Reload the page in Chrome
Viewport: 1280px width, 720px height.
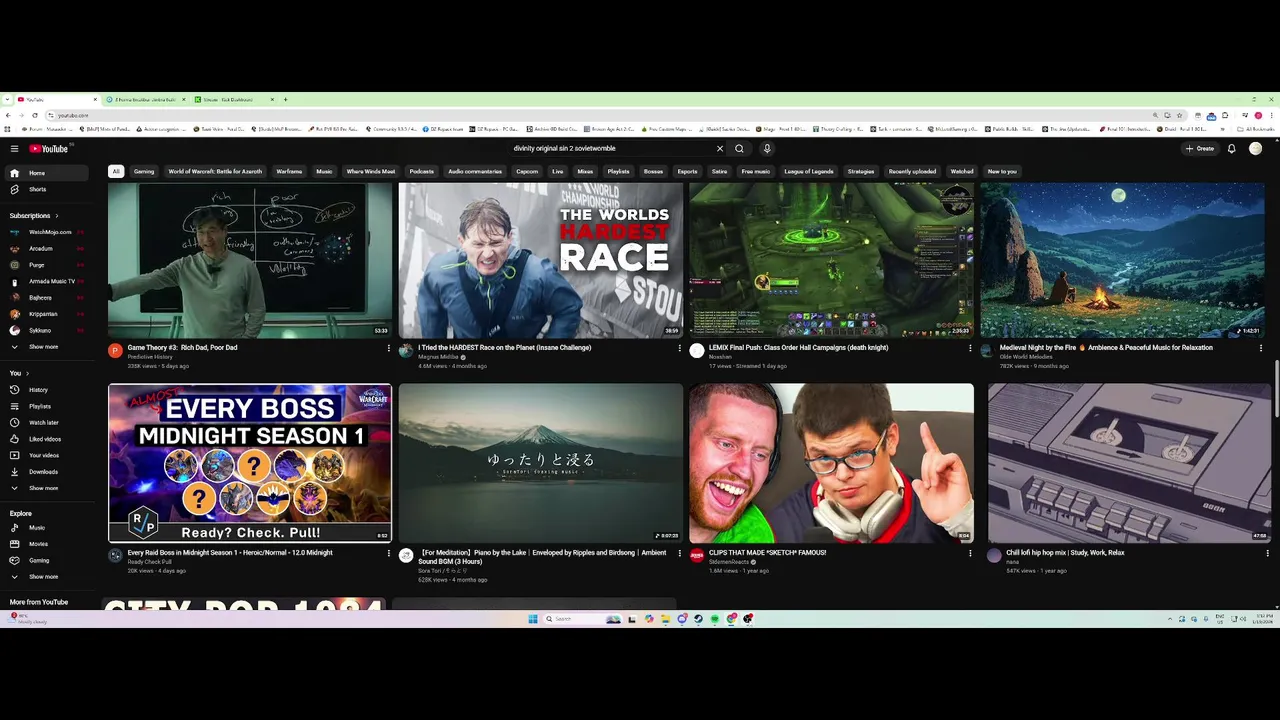(35, 115)
